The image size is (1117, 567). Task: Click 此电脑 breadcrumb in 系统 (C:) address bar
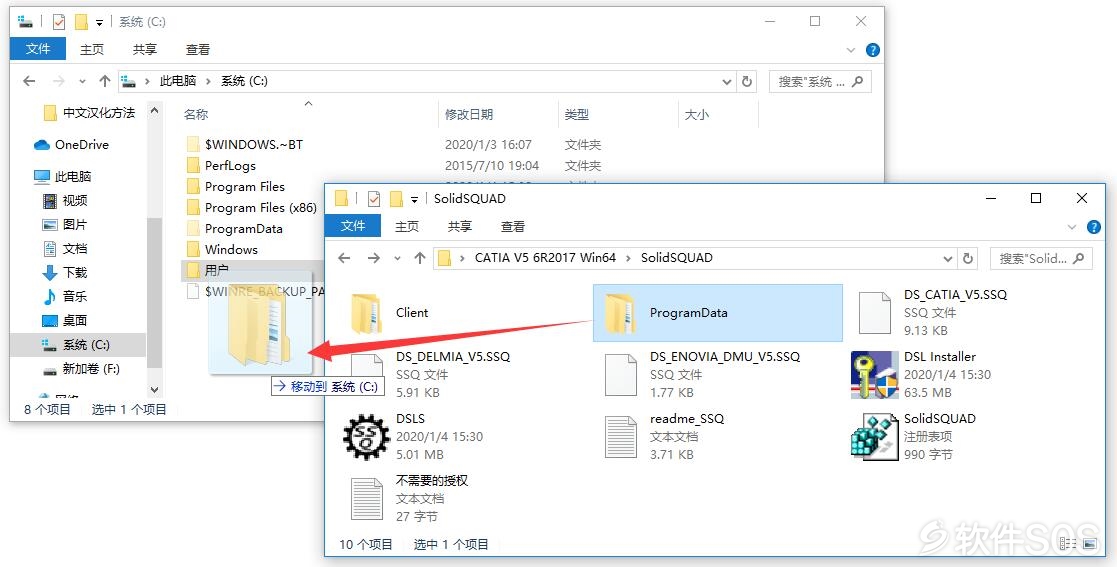(178, 81)
